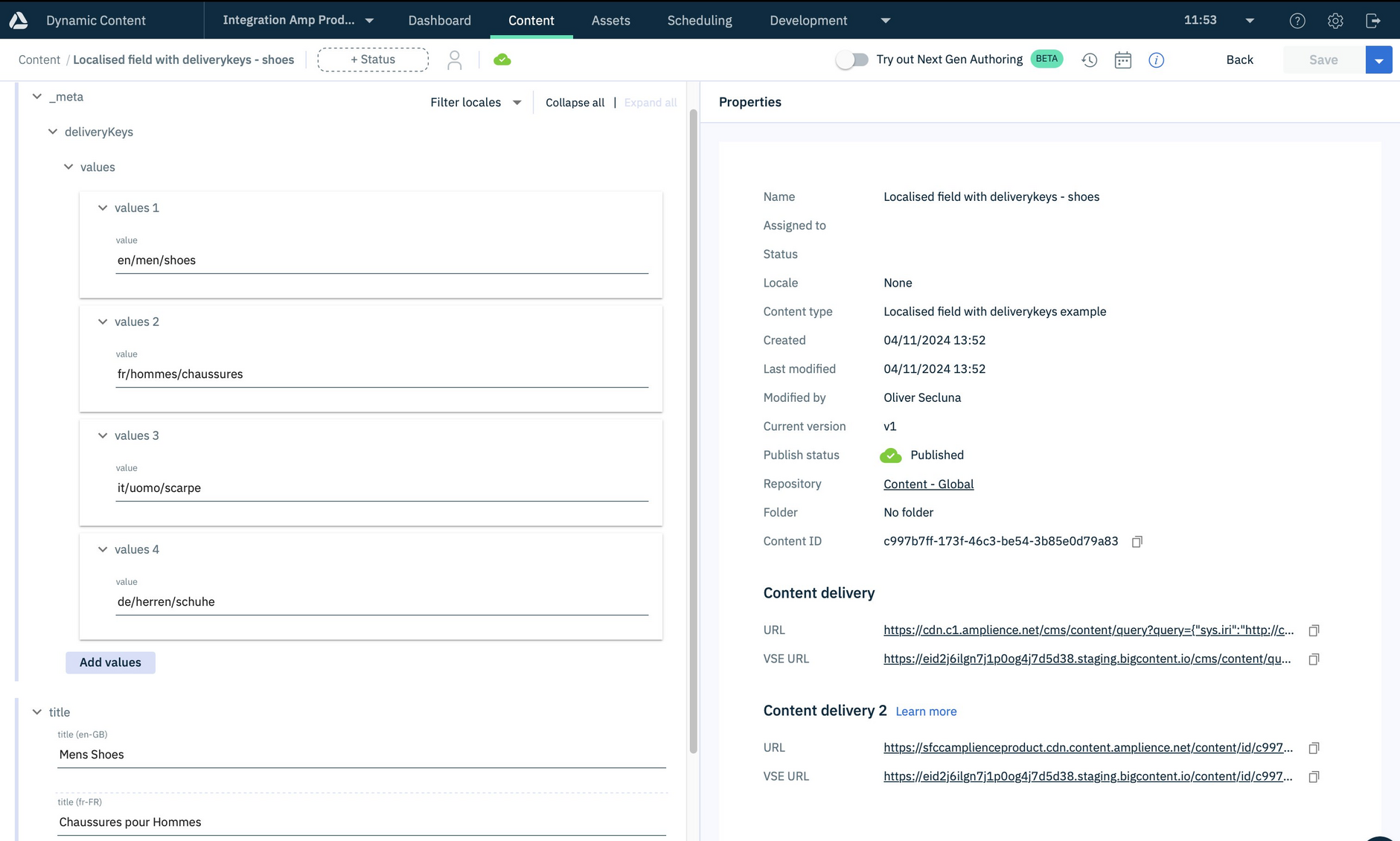The image size is (1400, 841).
Task: Click the Published status cloud icon in Properties
Action: [891, 455]
